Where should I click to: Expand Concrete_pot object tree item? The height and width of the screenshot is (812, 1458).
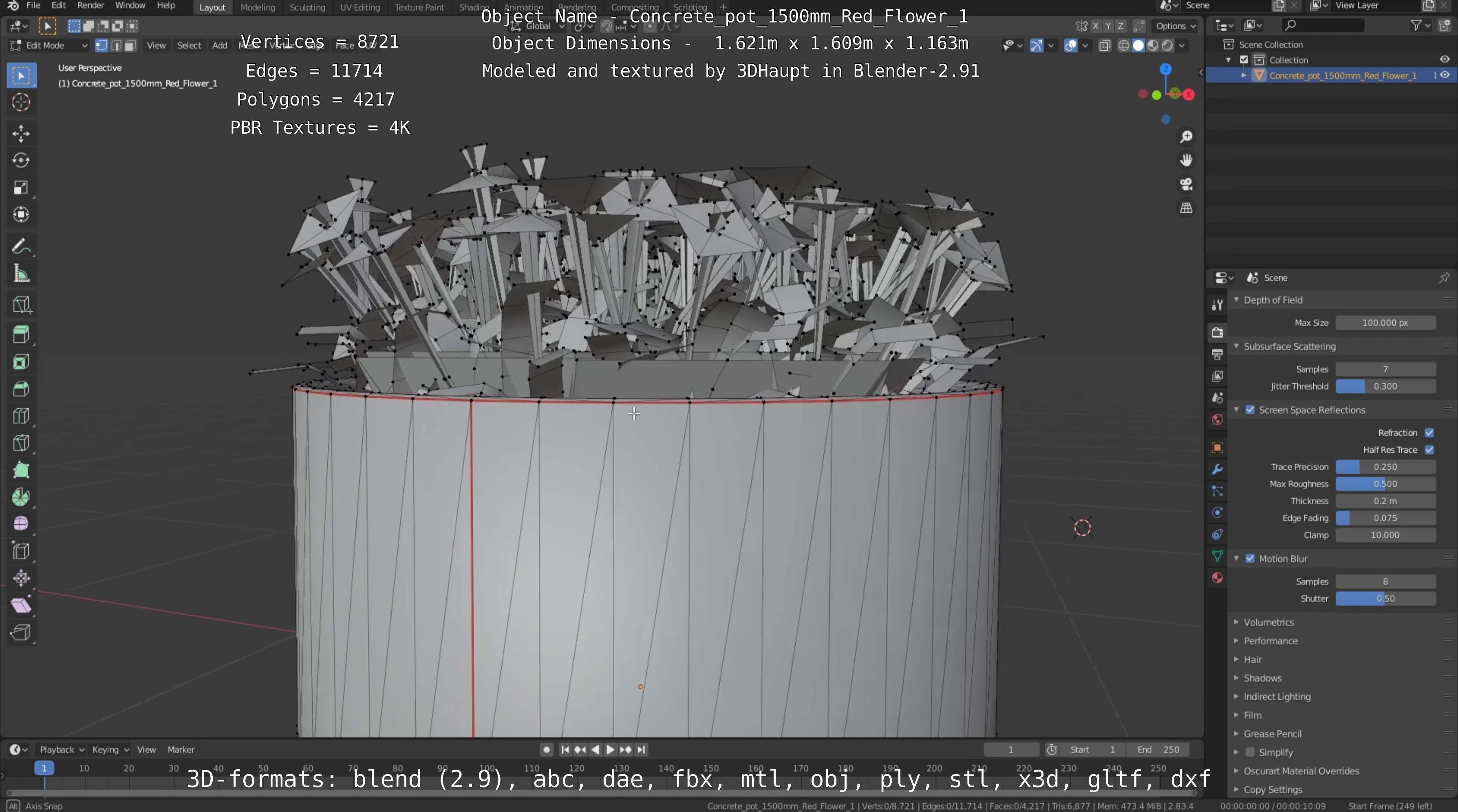1244,75
